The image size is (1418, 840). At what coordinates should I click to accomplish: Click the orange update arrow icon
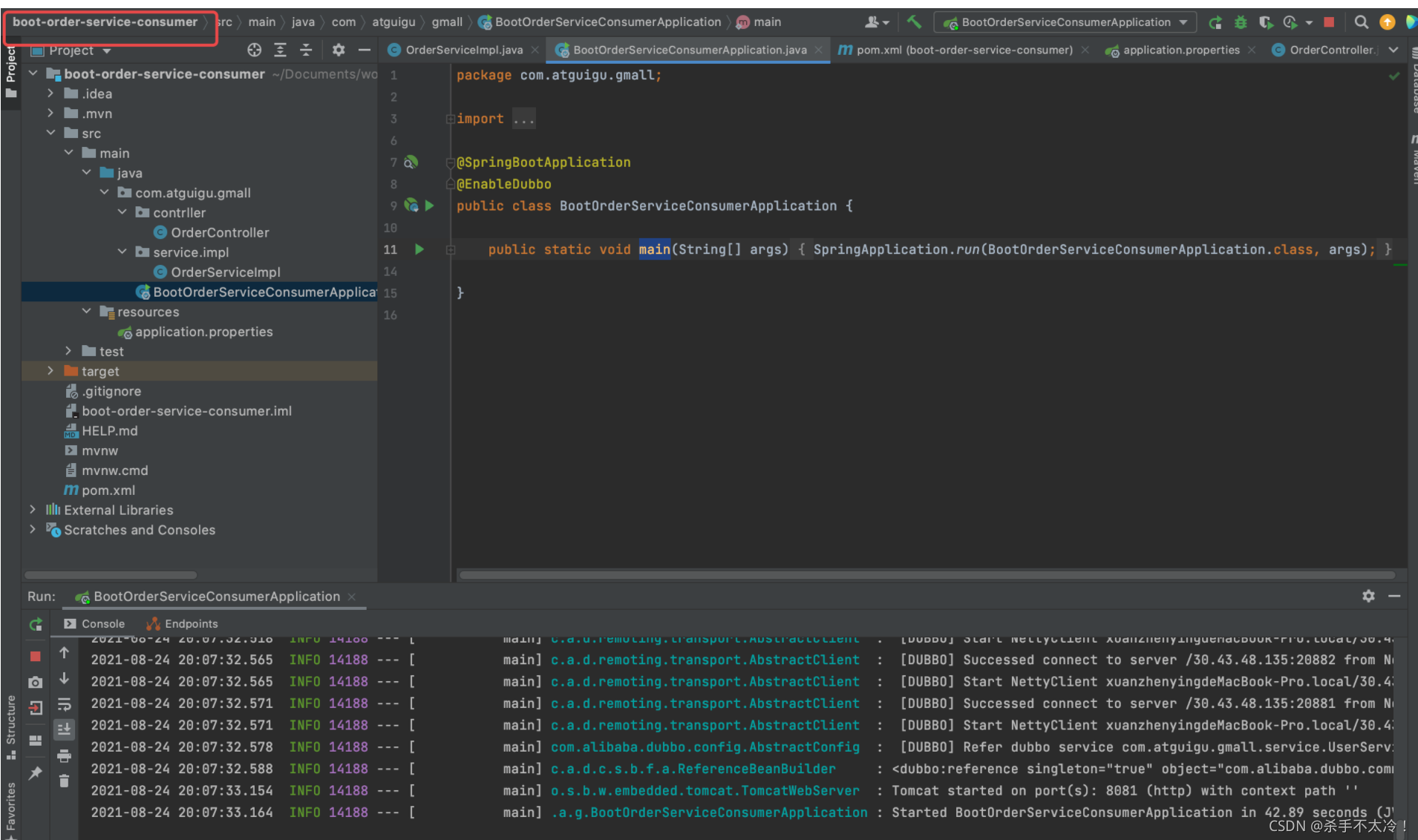click(1387, 22)
